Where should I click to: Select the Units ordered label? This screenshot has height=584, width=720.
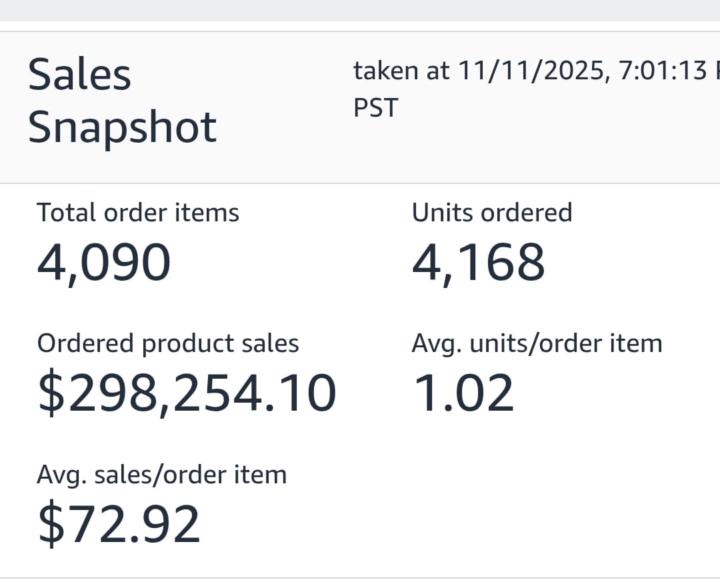492,212
